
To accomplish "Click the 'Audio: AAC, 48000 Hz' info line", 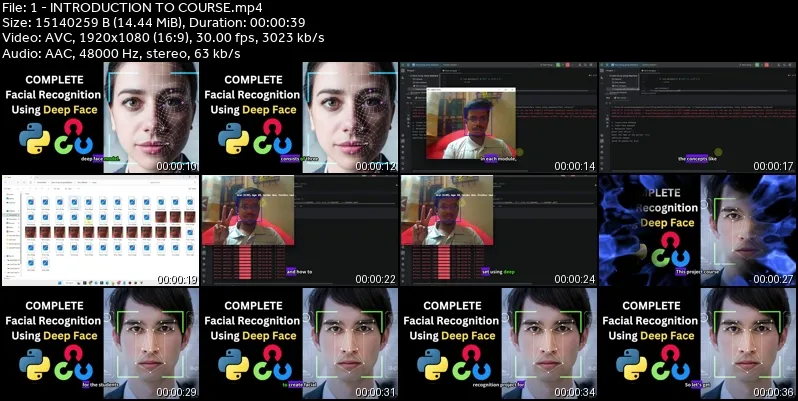I will tap(121, 53).
